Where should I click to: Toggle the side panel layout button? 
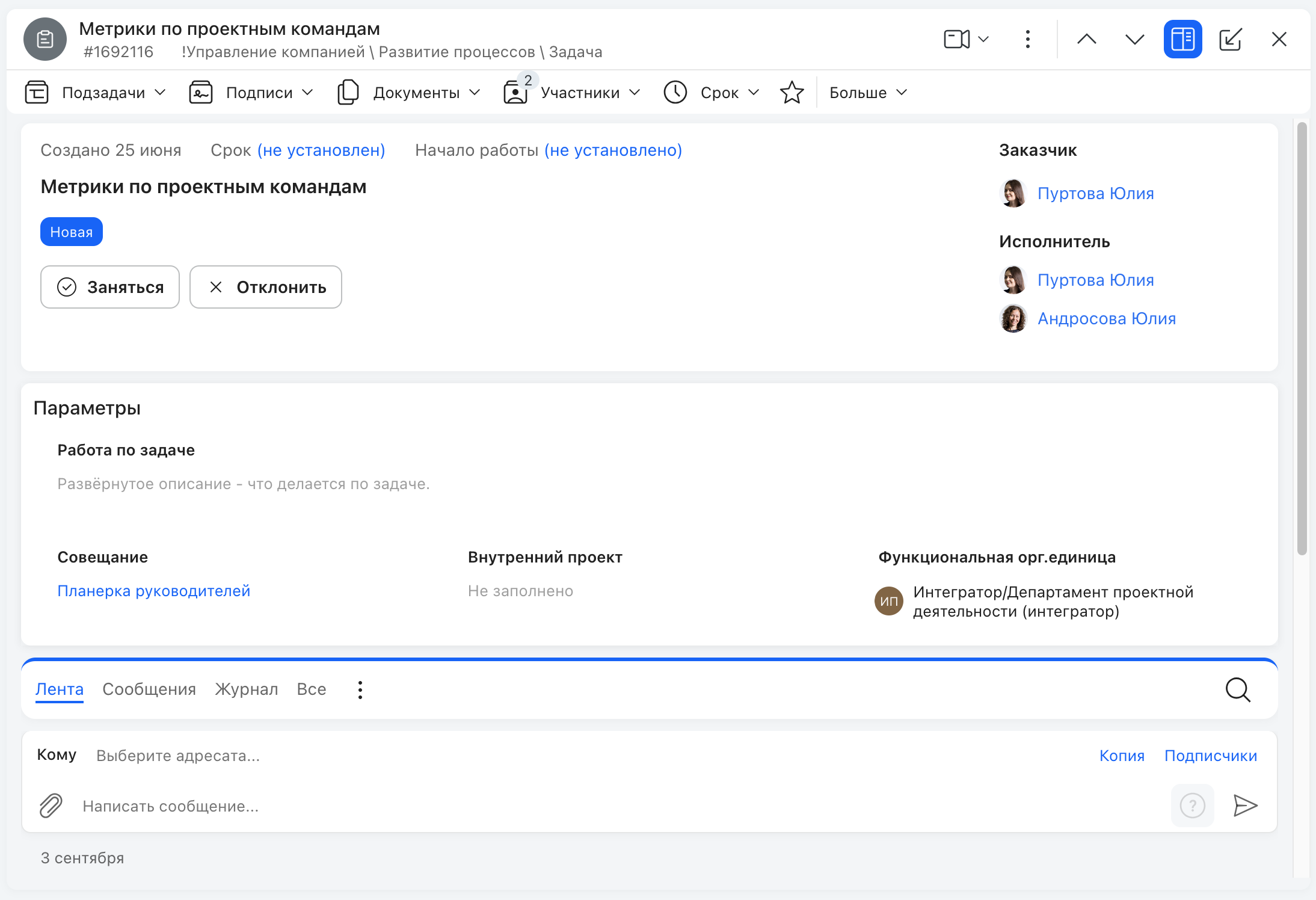pyautogui.click(x=1182, y=40)
